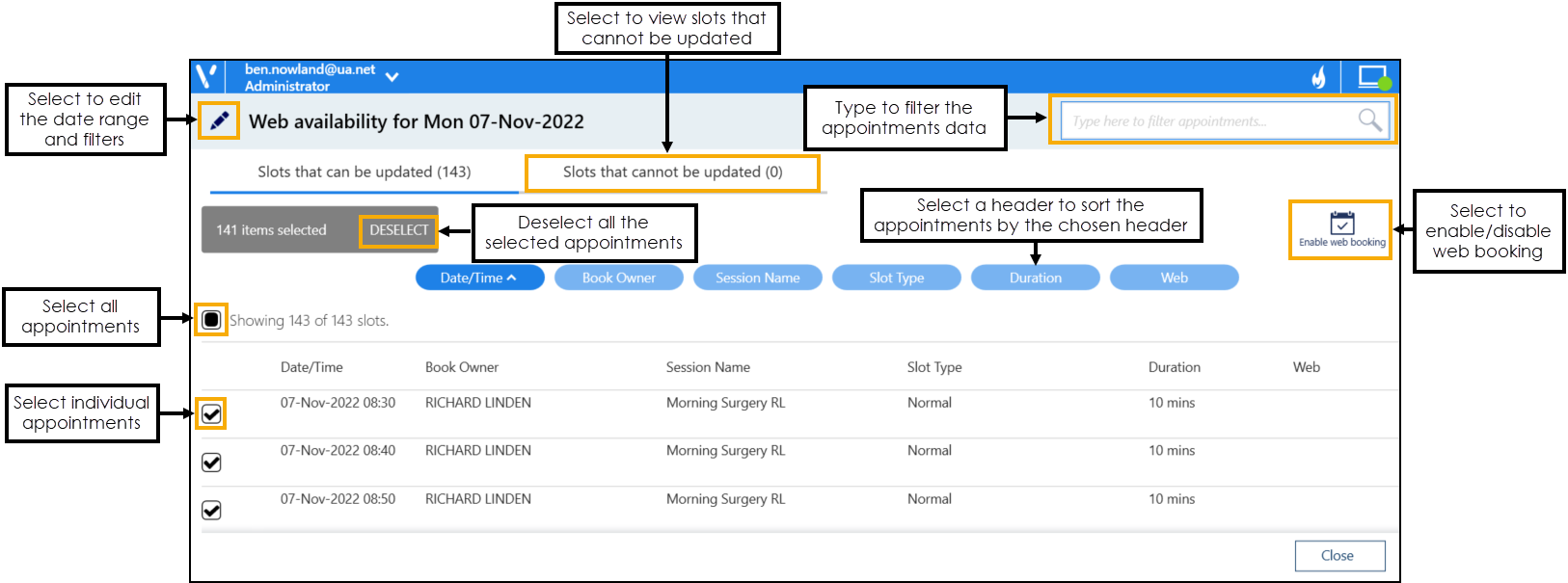Viewport: 1568px width, 583px height.
Task: Click the Close button
Action: coord(1338,556)
